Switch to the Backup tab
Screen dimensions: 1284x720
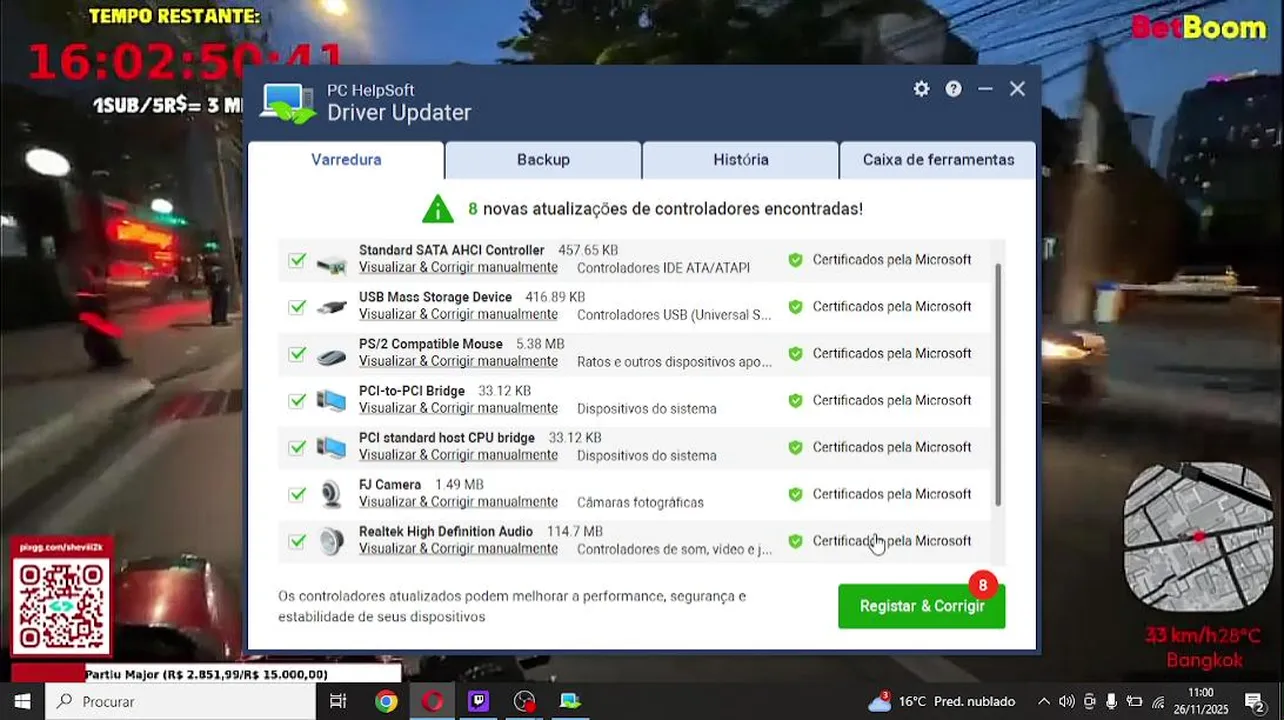[x=543, y=160]
